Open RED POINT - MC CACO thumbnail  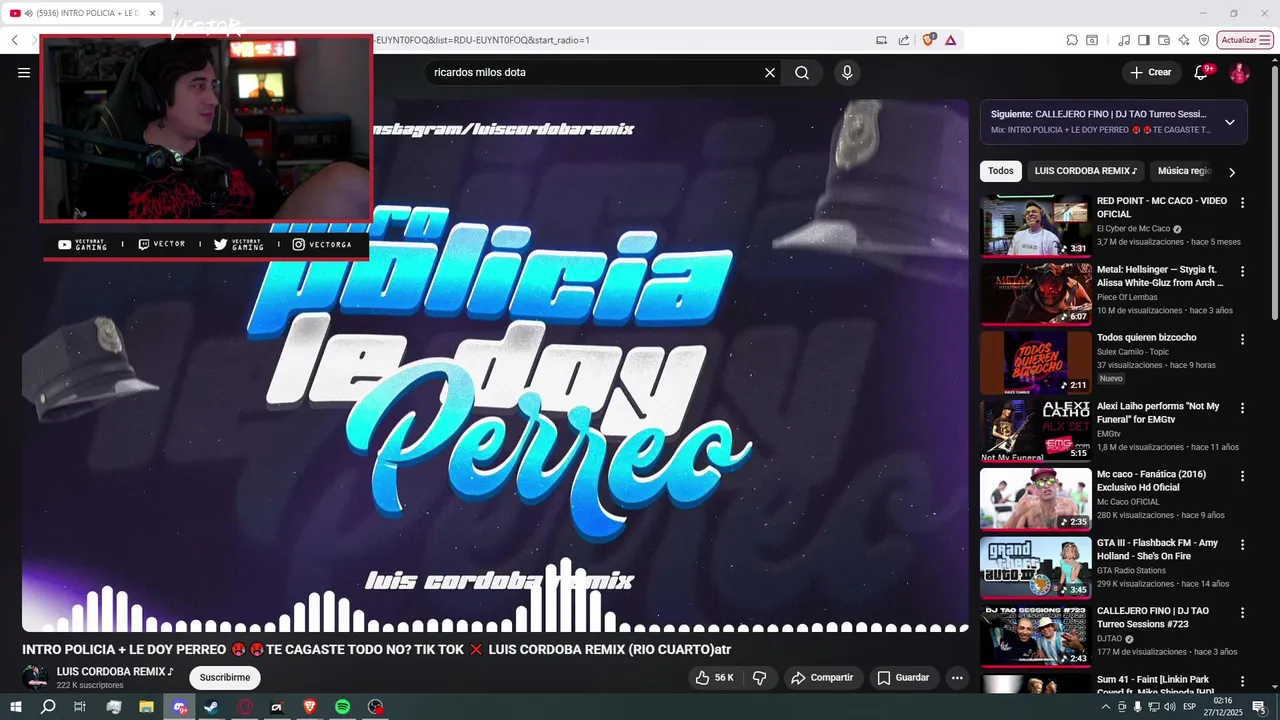pyautogui.click(x=1035, y=226)
